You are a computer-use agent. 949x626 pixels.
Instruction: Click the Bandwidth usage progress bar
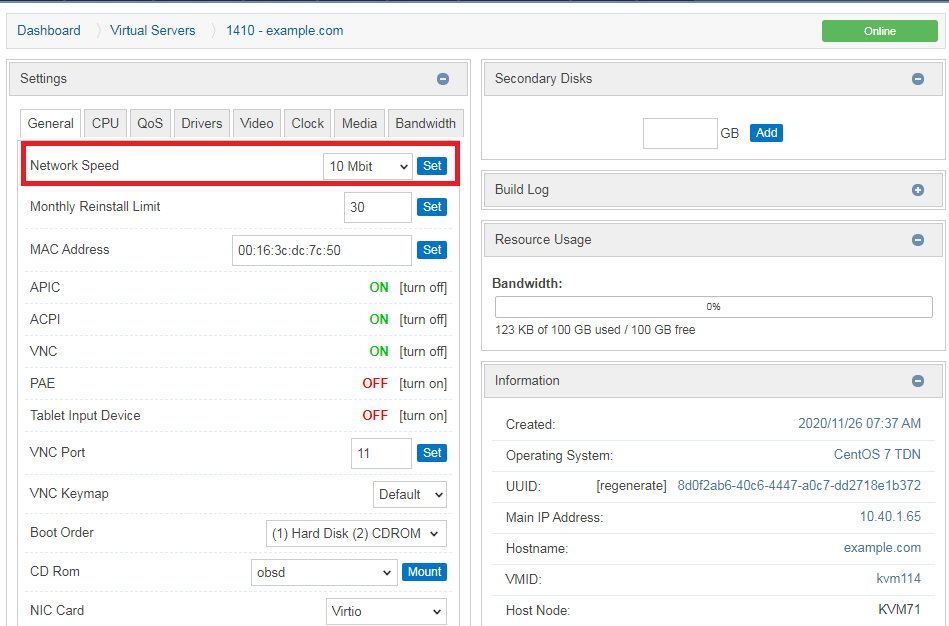point(713,307)
